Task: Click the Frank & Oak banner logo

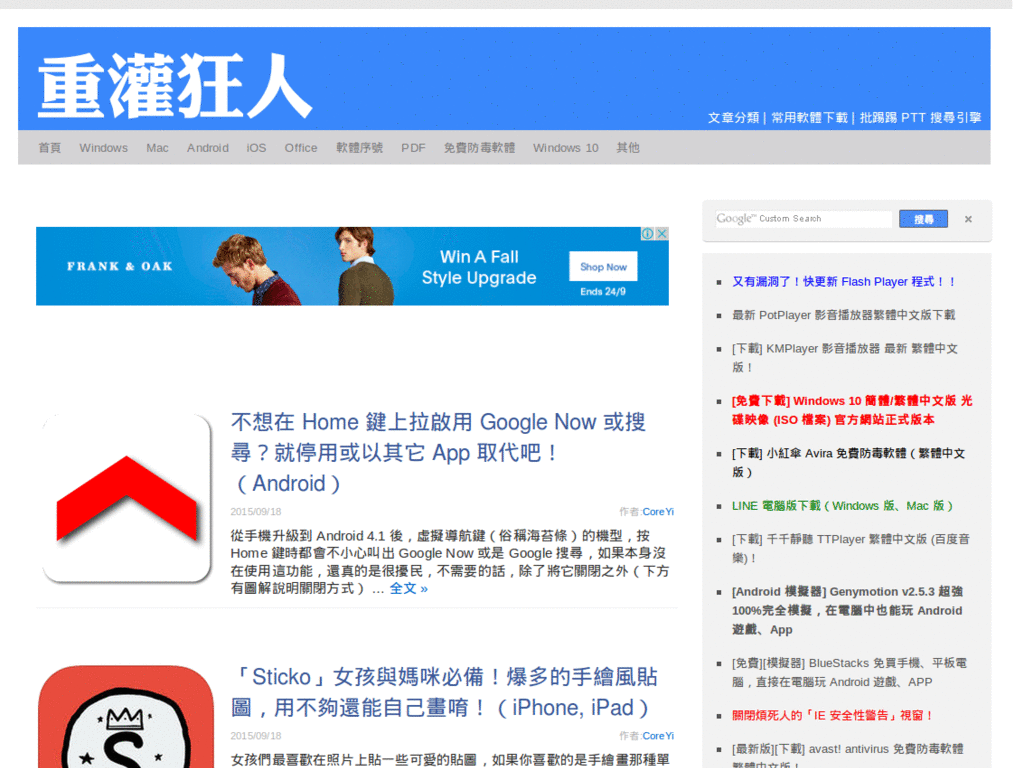Action: (x=120, y=266)
